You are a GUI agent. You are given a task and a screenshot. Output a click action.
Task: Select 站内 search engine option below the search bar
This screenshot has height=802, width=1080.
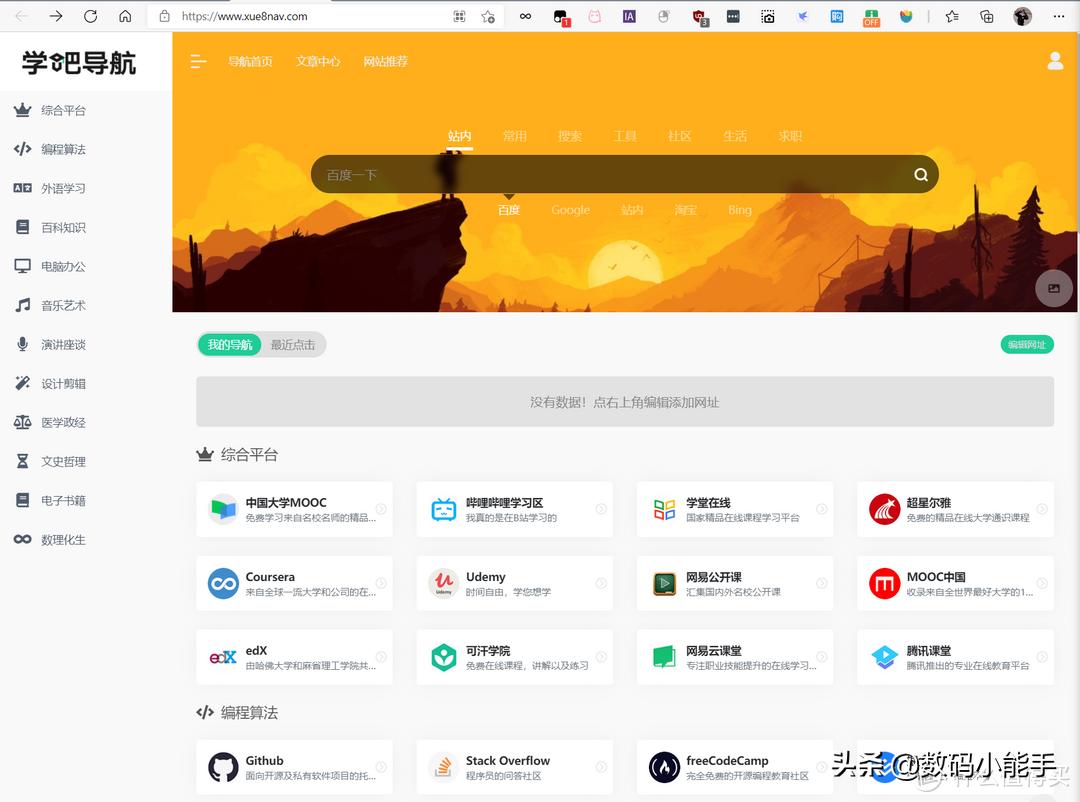point(632,210)
